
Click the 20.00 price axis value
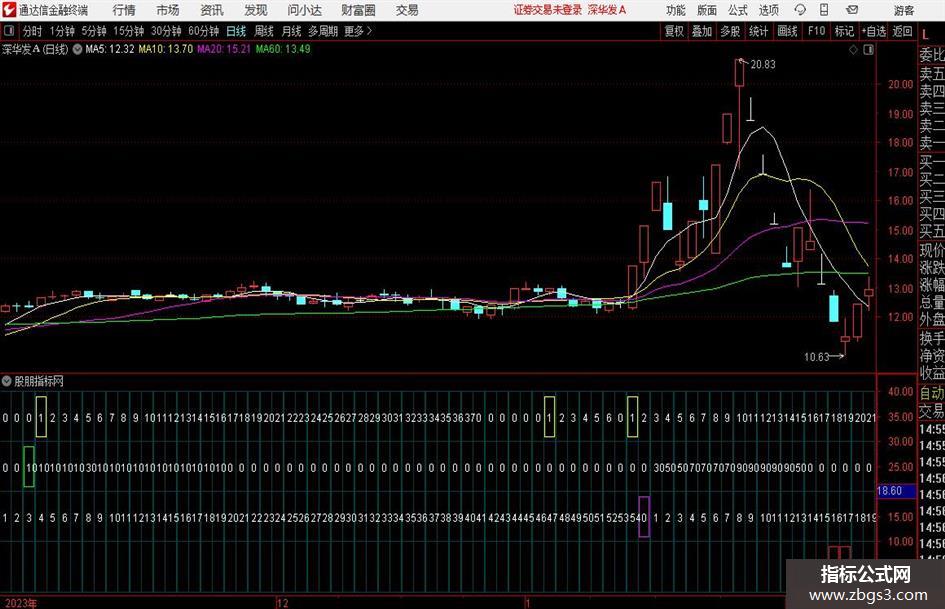tap(900, 84)
